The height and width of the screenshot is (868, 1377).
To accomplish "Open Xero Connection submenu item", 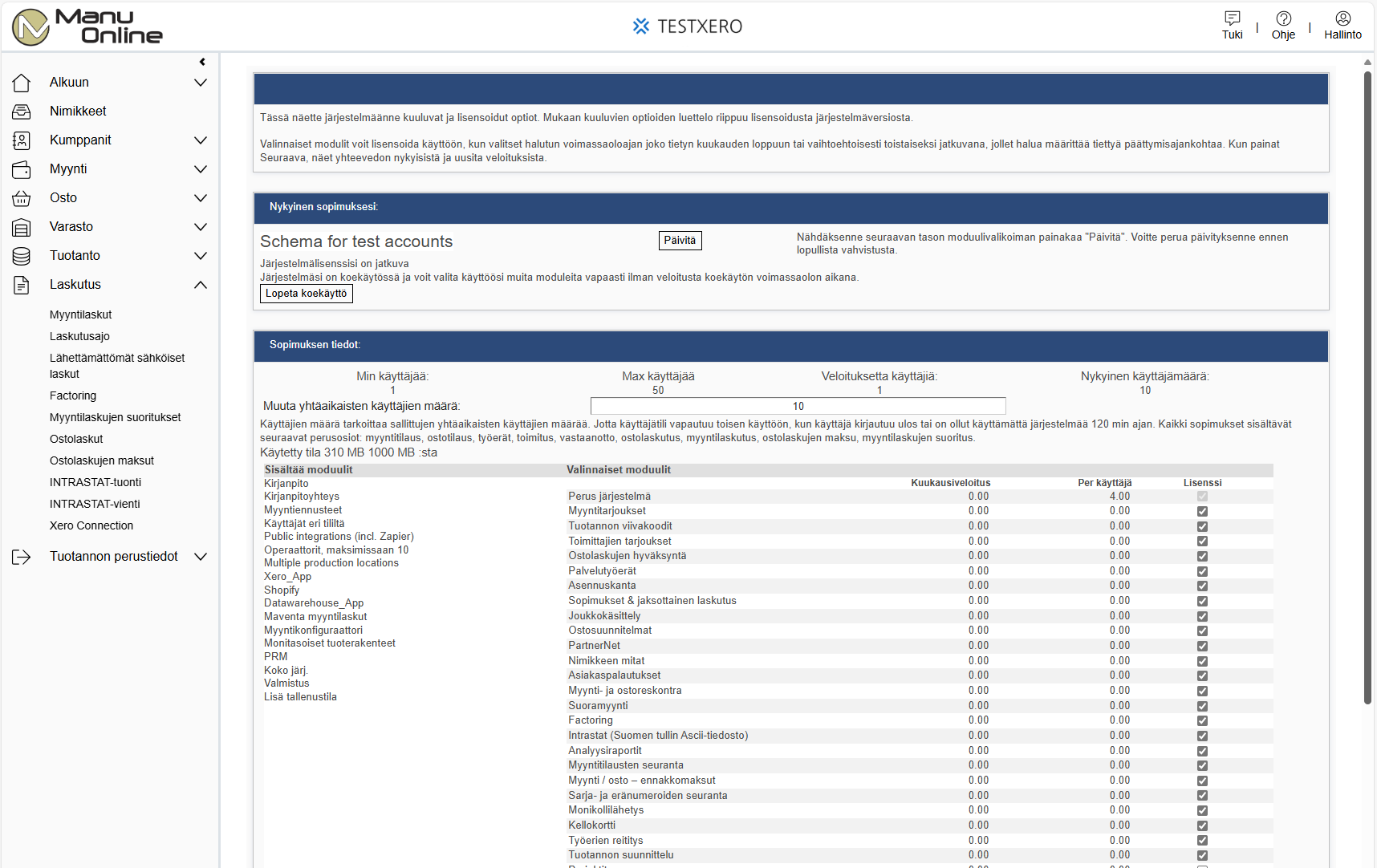I will tap(91, 525).
